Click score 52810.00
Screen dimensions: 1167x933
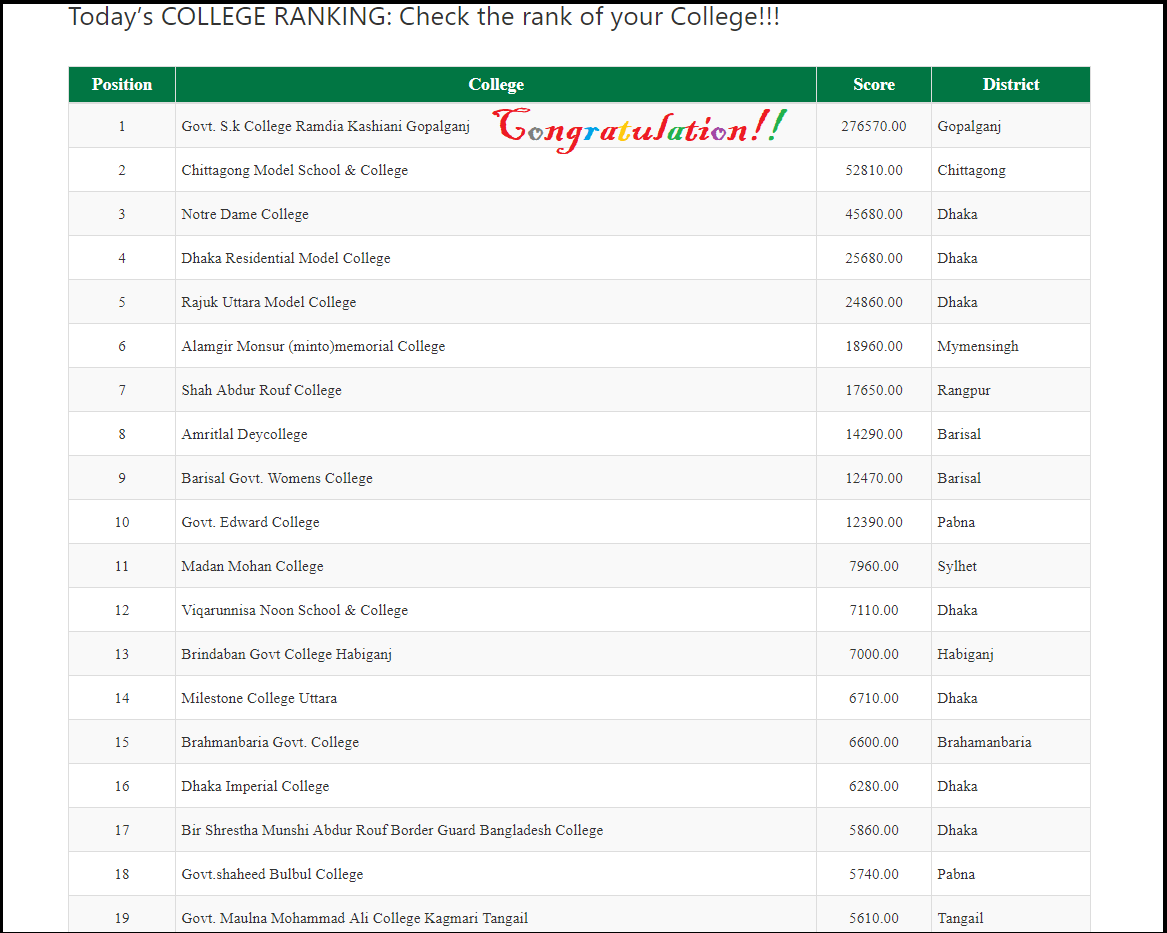pyautogui.click(x=874, y=170)
